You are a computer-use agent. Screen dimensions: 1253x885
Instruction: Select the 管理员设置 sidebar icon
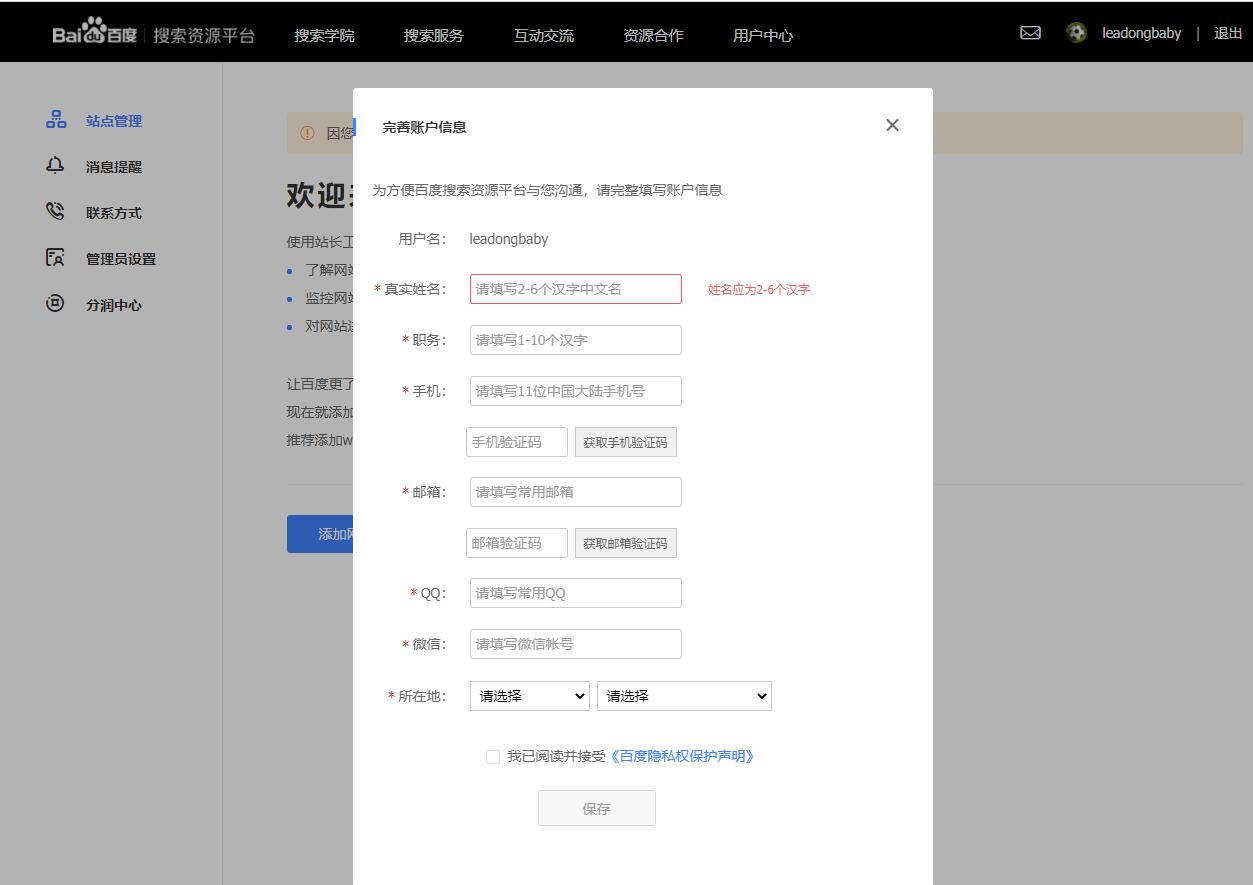56,258
